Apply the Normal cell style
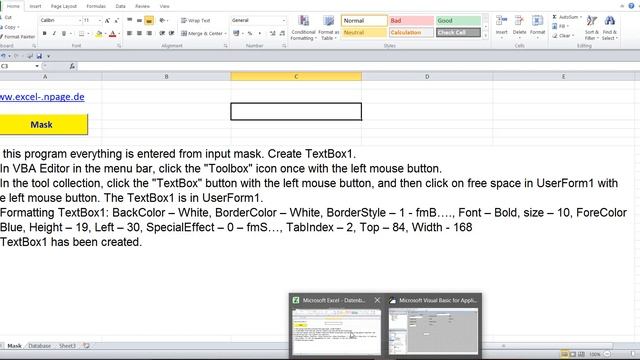 click(x=364, y=20)
